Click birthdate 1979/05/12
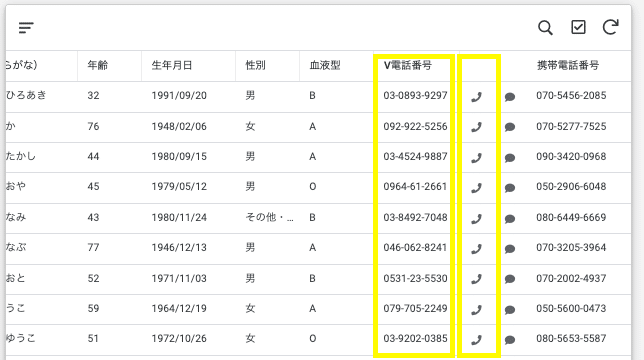This screenshot has height=360, width=644. click(x=179, y=187)
